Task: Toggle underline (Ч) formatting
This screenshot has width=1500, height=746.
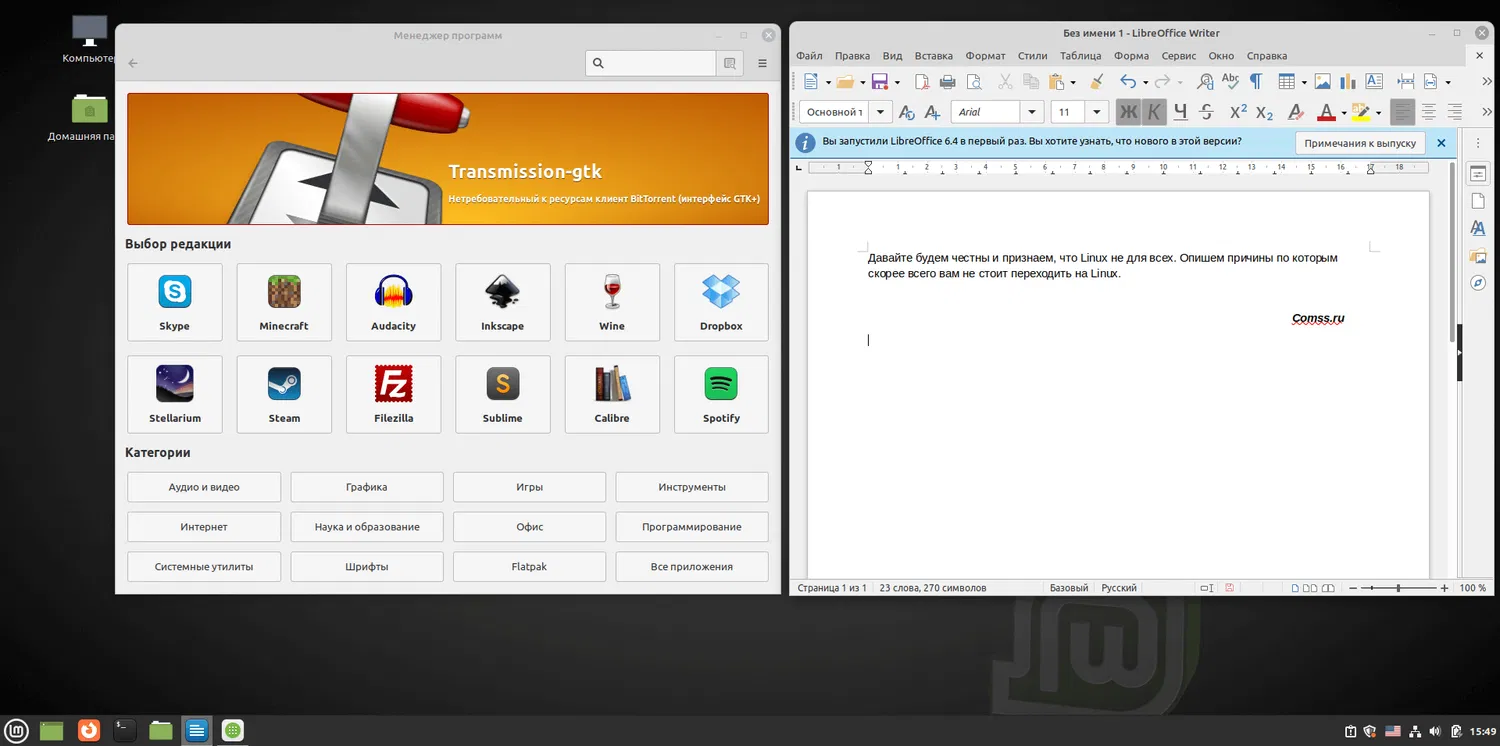Action: click(x=1180, y=112)
